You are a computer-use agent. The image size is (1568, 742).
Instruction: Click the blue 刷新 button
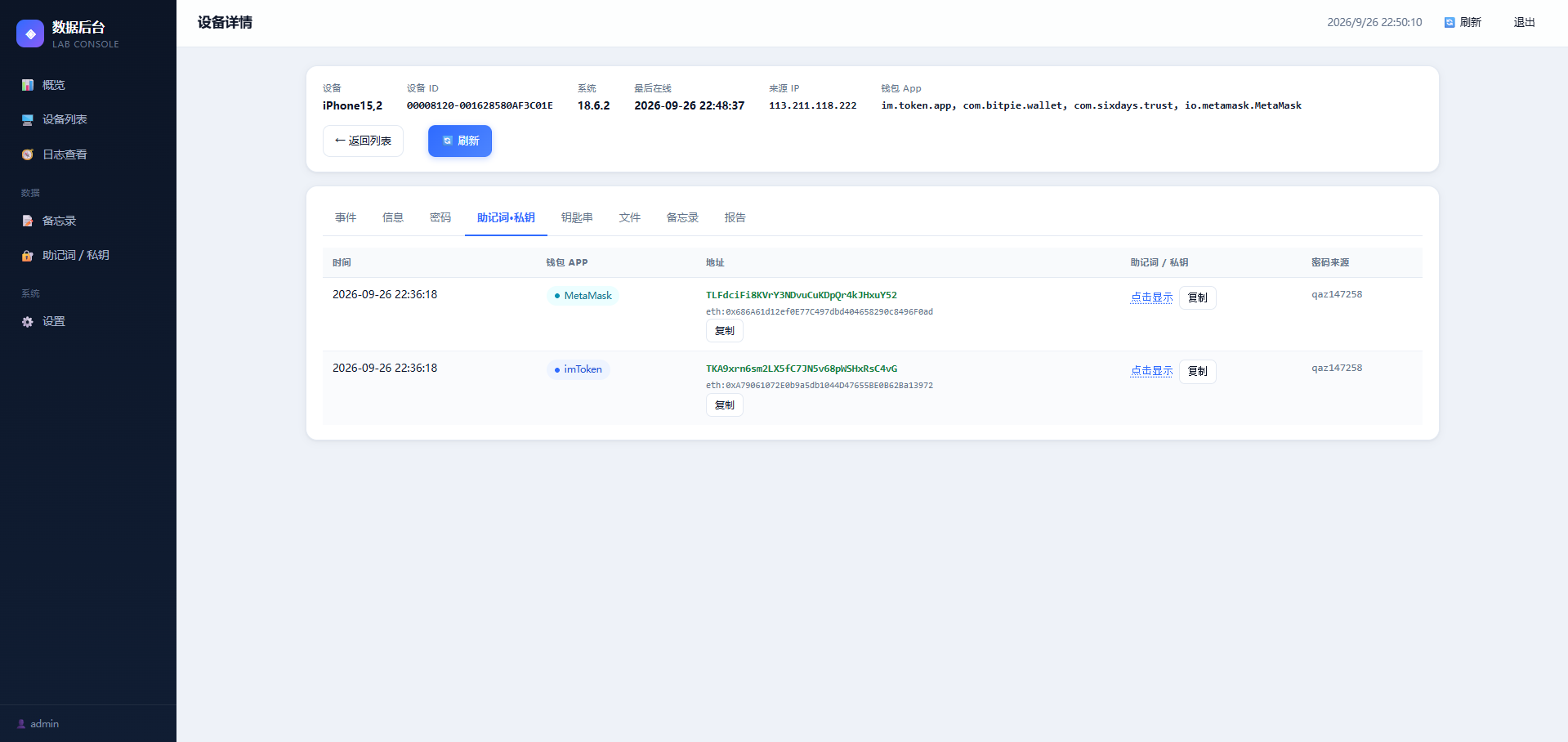point(460,141)
